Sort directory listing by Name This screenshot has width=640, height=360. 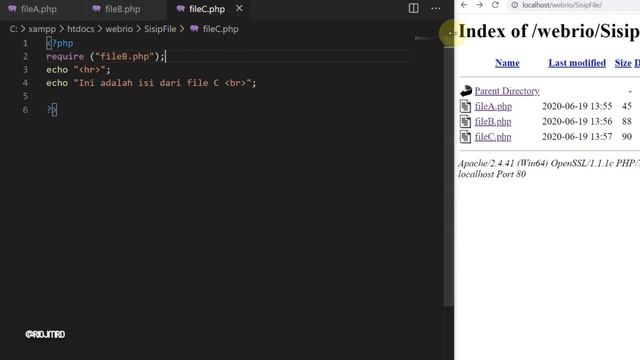pyautogui.click(x=507, y=63)
